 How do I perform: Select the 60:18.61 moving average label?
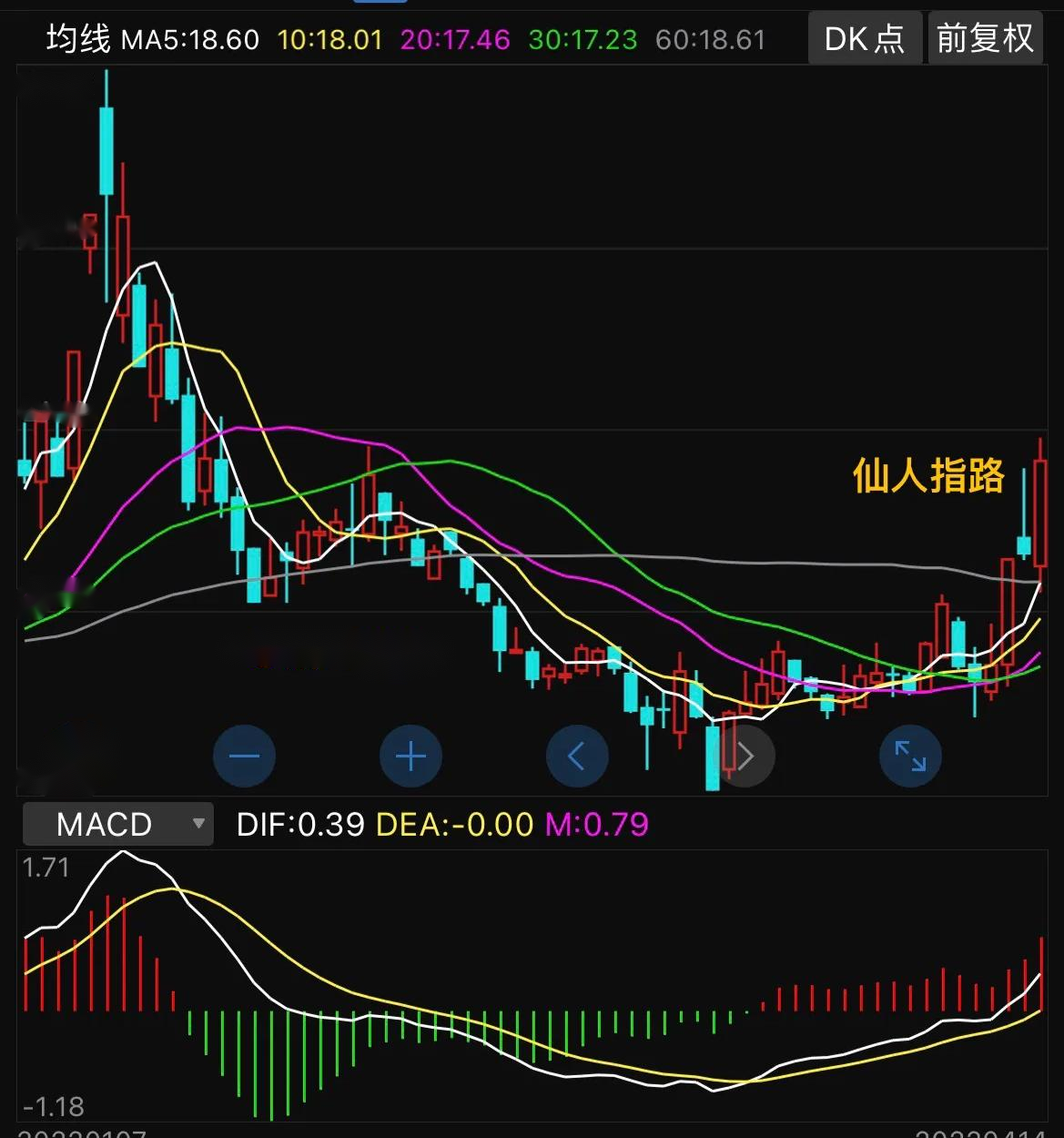708,38
